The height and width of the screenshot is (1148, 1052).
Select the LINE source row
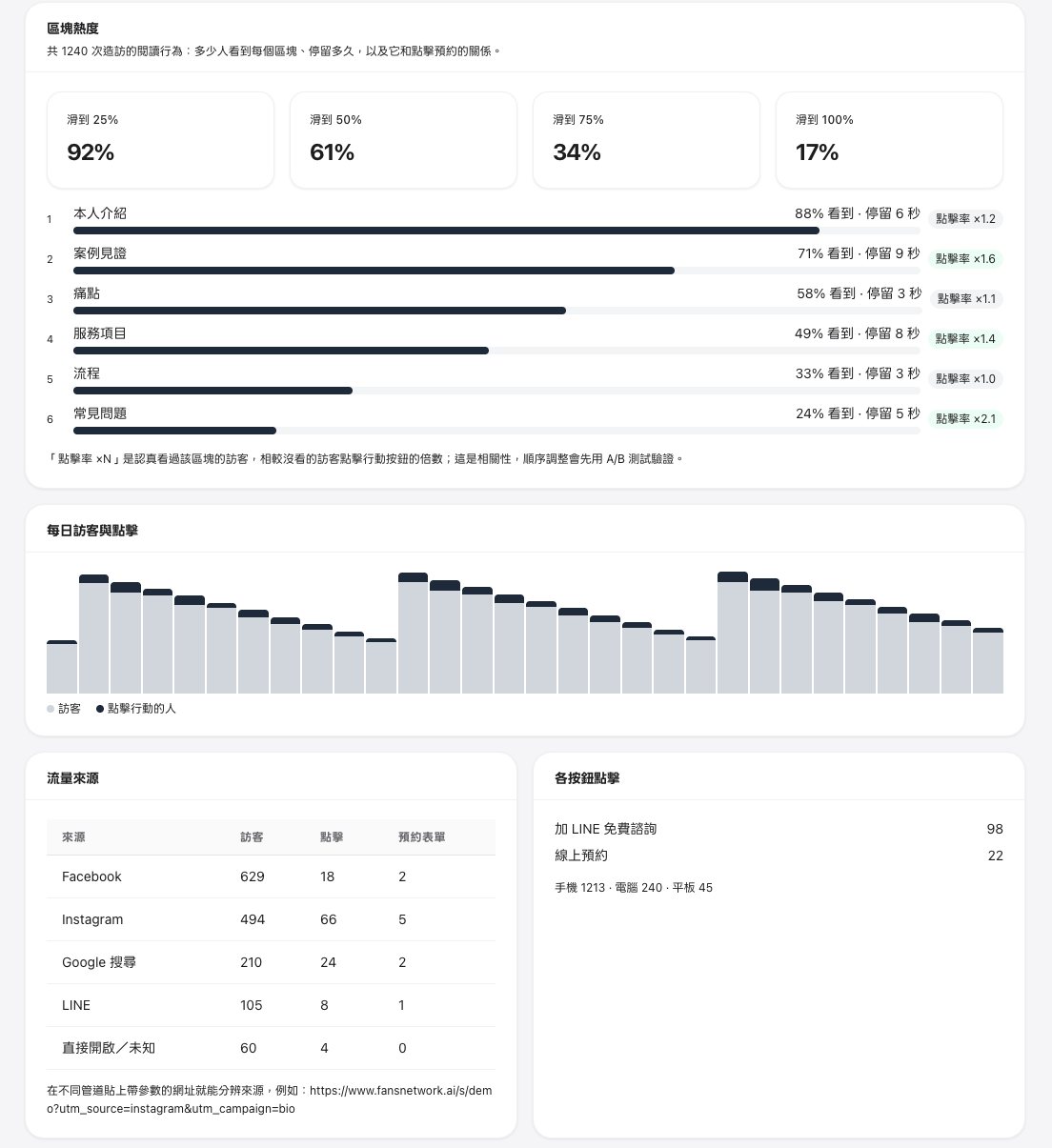click(271, 1005)
